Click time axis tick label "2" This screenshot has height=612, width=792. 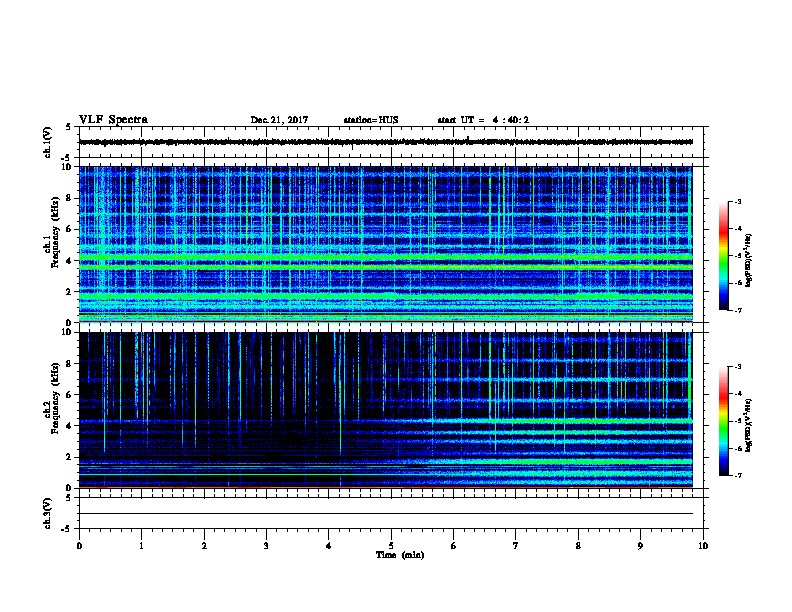[204, 546]
